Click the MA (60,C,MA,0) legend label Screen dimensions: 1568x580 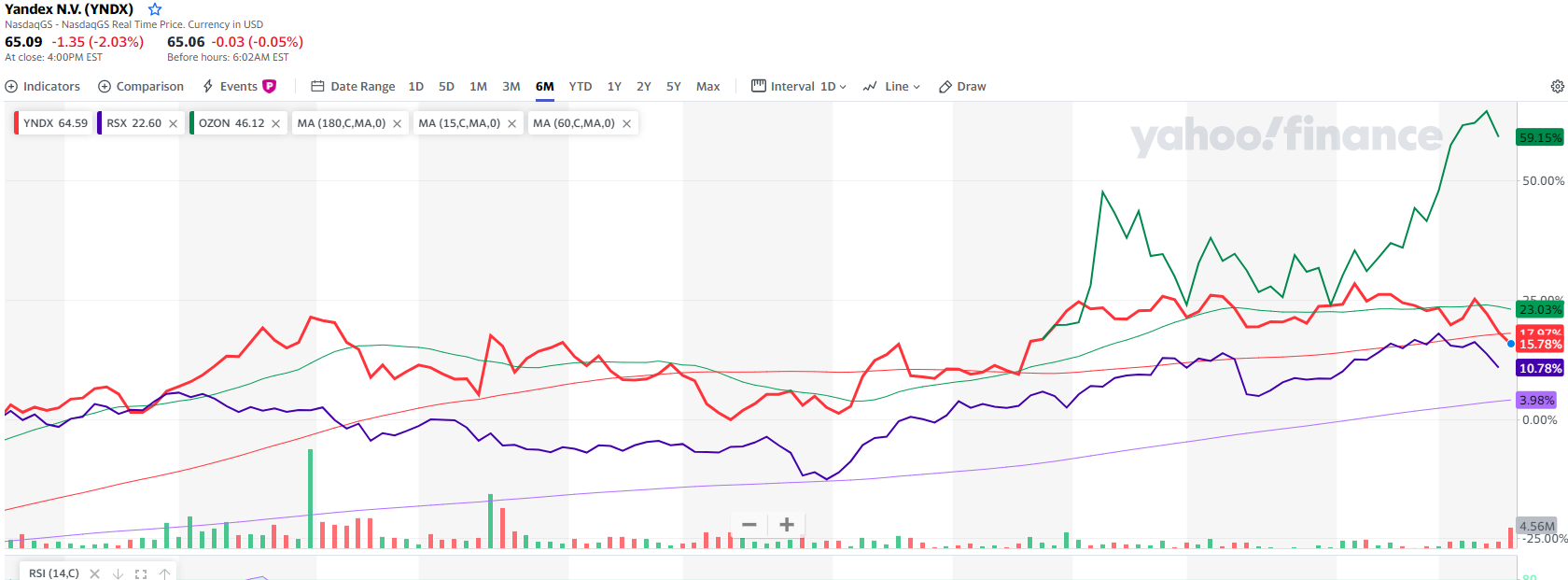click(x=574, y=123)
